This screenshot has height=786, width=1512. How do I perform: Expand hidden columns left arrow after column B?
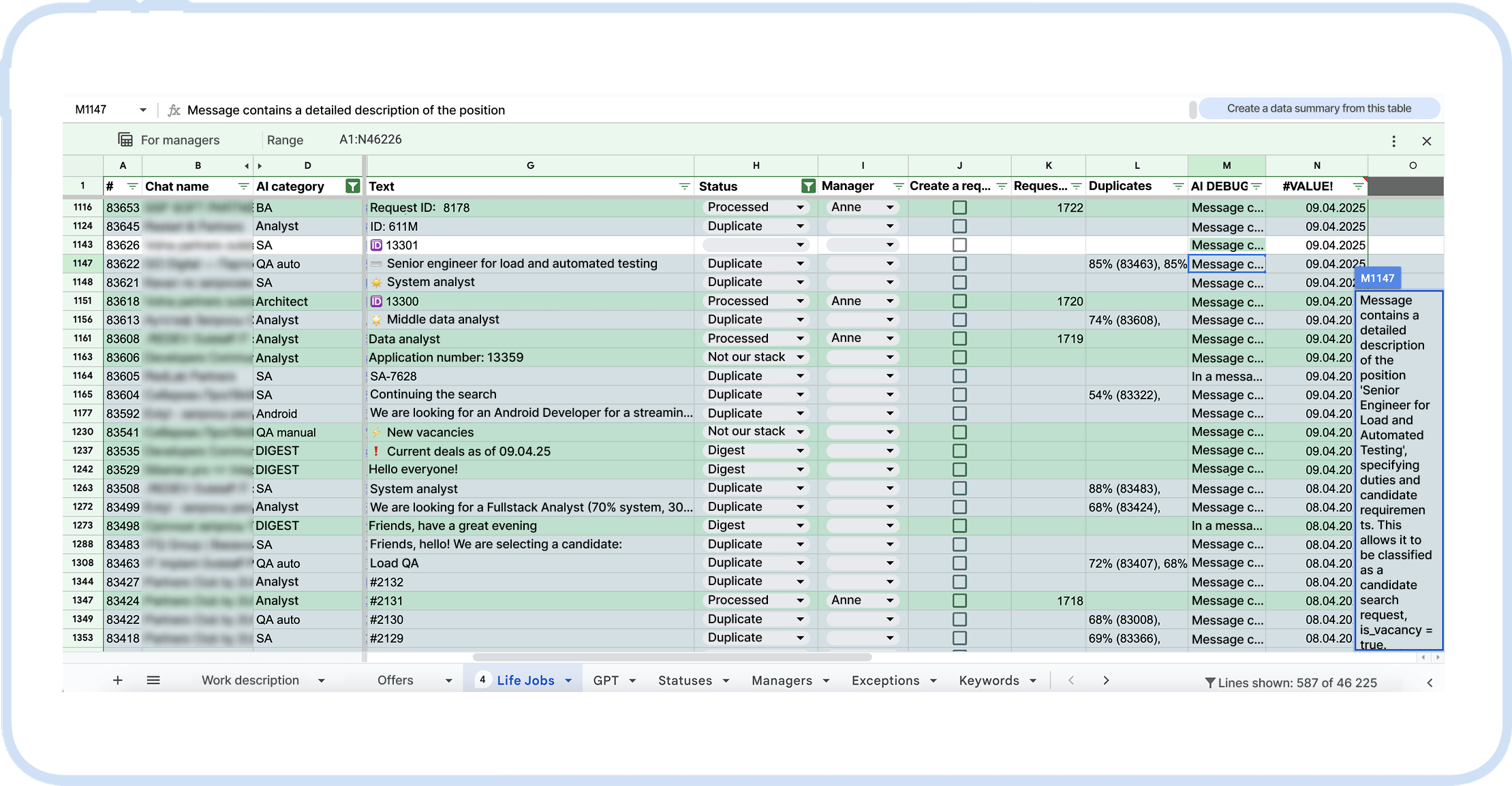coord(247,166)
